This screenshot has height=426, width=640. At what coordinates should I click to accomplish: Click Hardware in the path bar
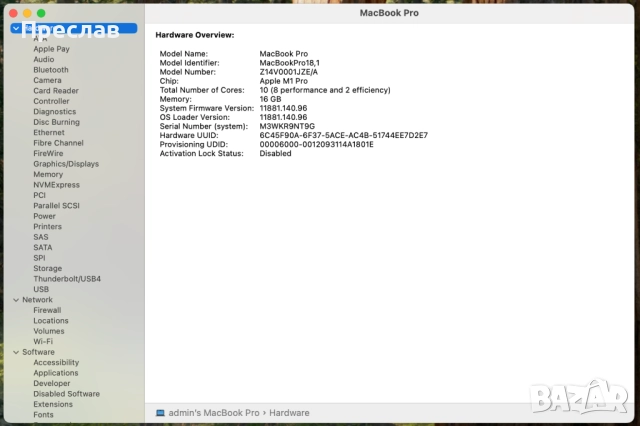point(289,413)
